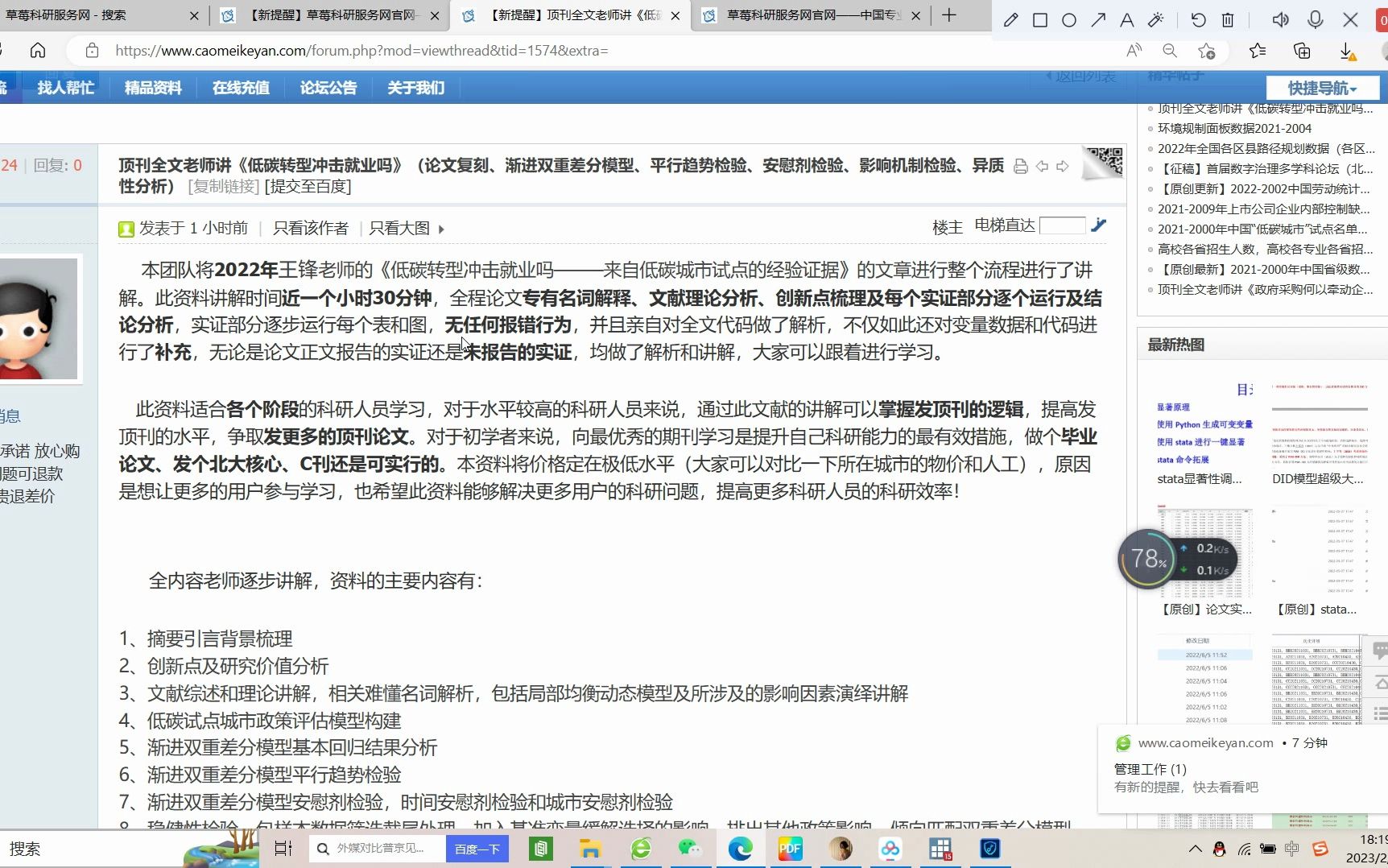Zoom out using the magnifier icon
This screenshot has width=1388, height=868.
pyautogui.click(x=1170, y=51)
